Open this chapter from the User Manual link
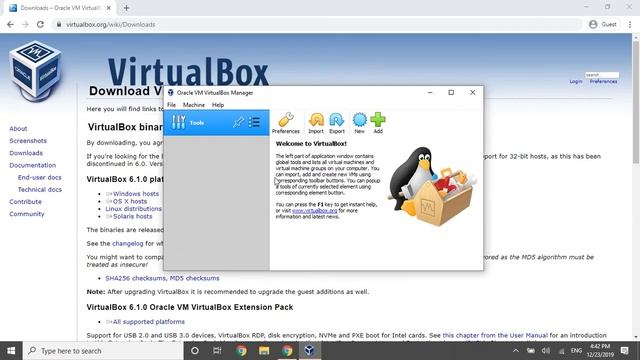Viewport: 640px width, 360px height. point(495,335)
